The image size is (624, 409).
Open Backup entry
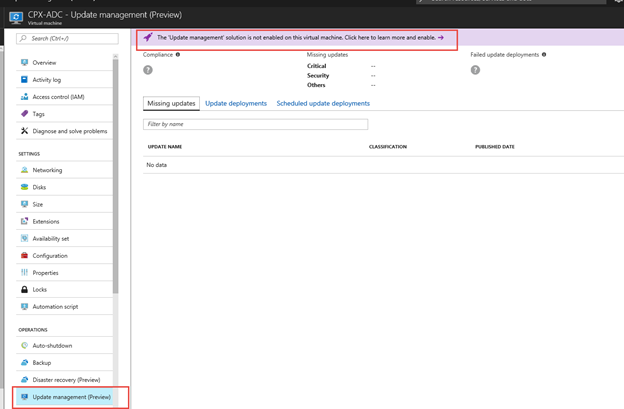click(x=66, y=362)
